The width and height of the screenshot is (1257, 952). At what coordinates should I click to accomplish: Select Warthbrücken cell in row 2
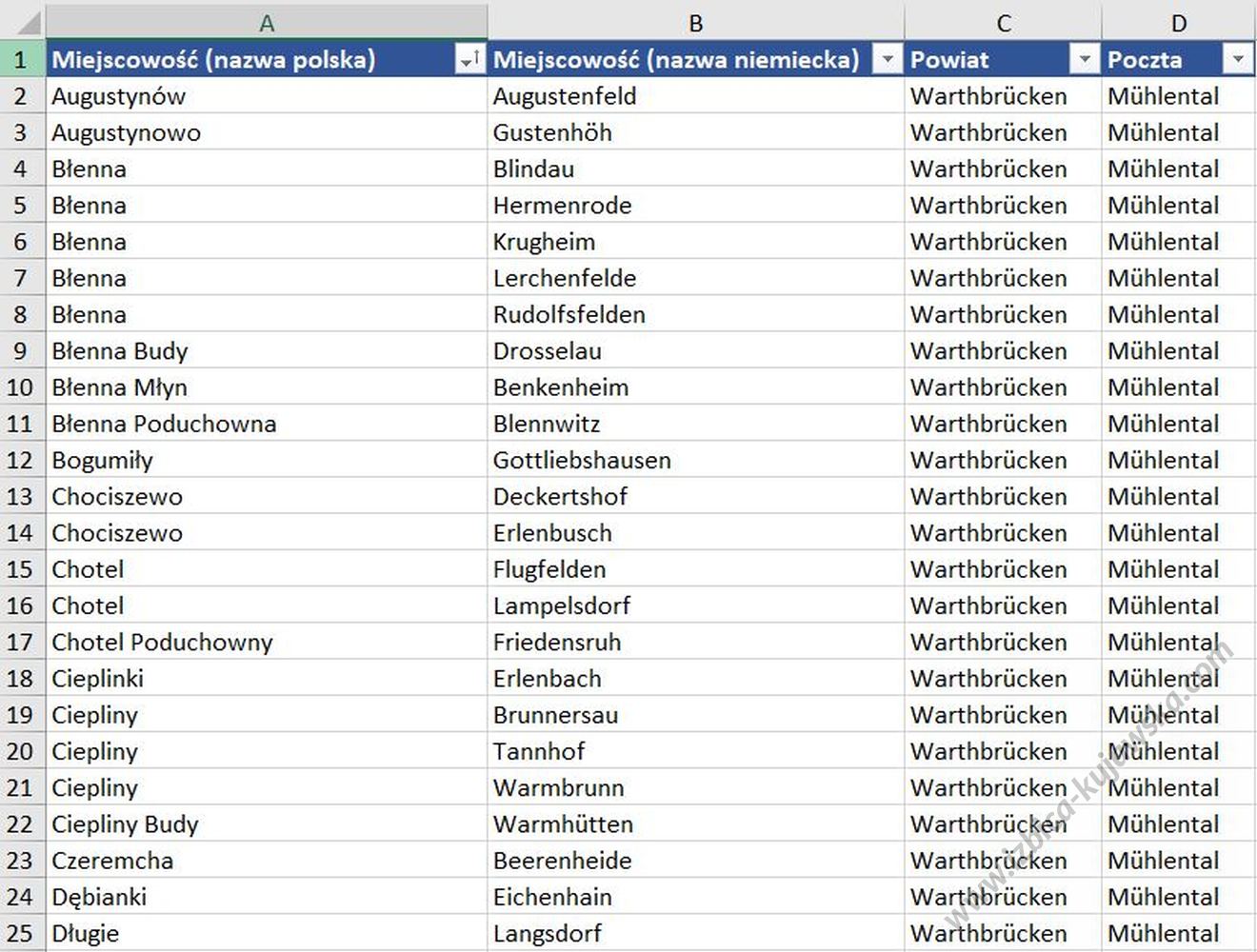(x=988, y=96)
